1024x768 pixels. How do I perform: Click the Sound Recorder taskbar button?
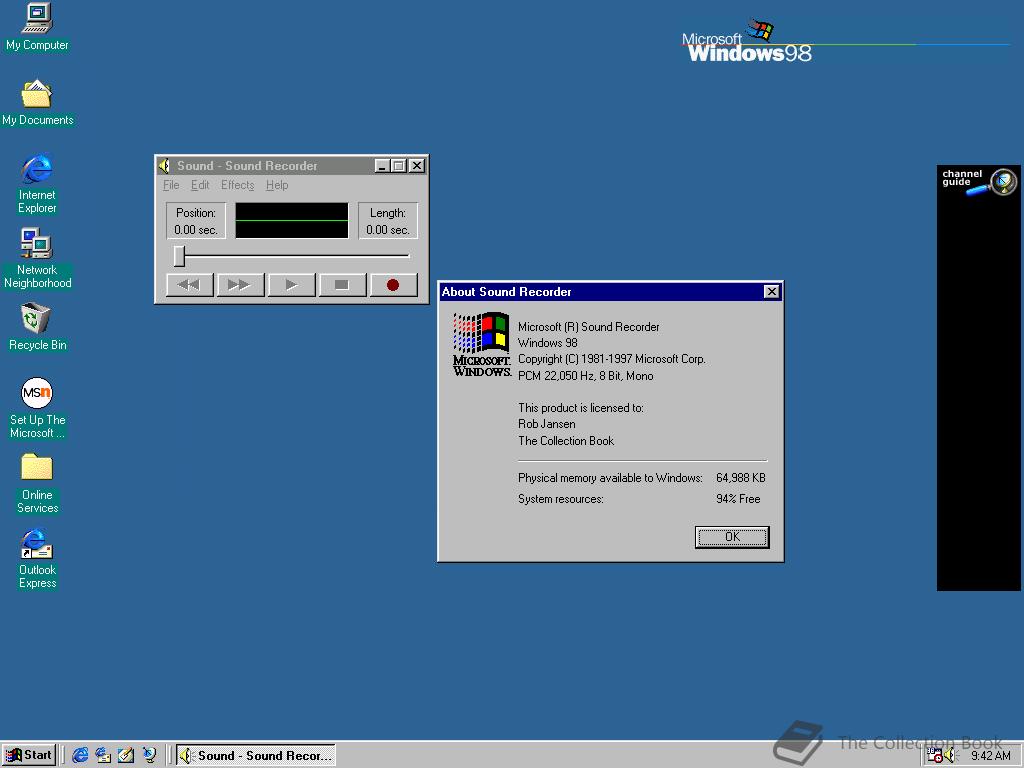pyautogui.click(x=256, y=756)
